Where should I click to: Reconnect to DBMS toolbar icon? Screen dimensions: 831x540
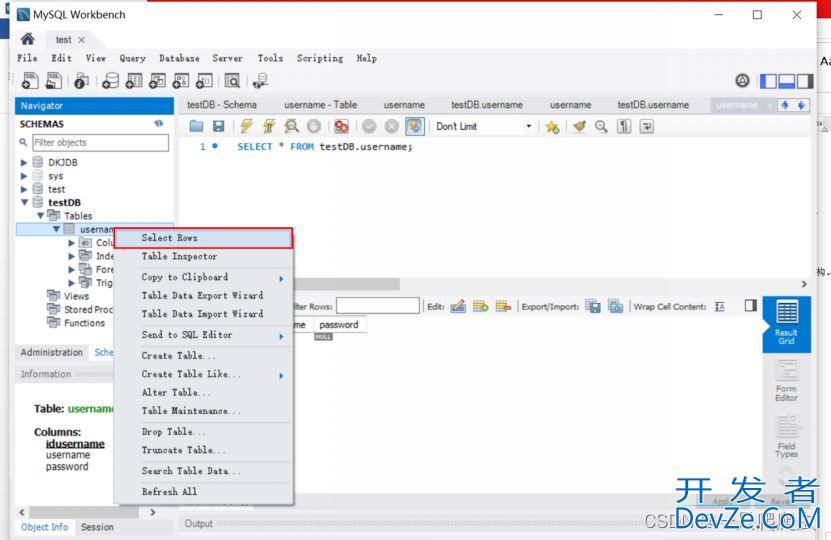[260, 81]
